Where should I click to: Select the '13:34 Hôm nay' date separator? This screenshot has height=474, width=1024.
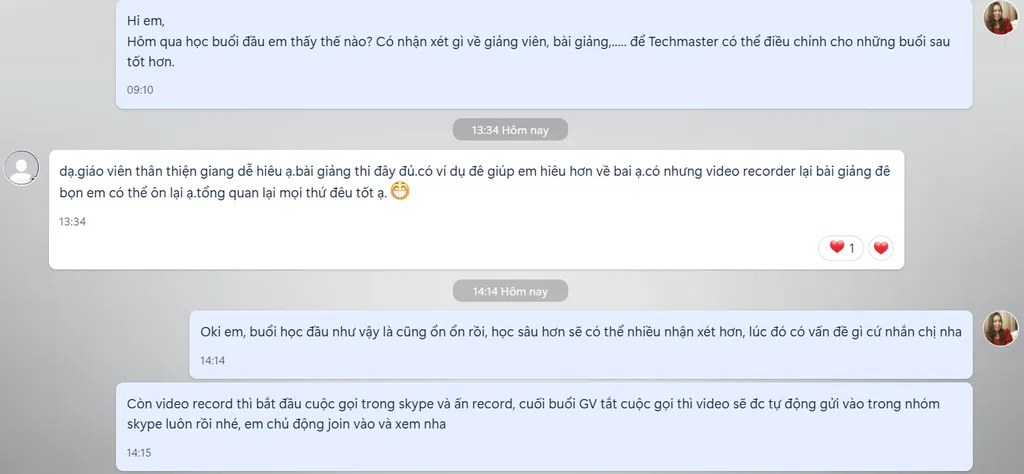tap(510, 130)
